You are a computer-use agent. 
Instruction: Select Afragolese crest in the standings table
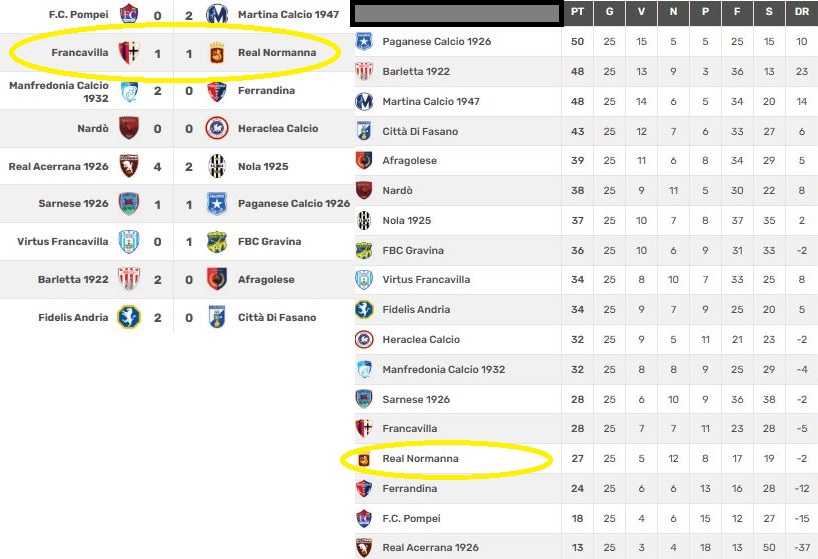coord(364,161)
